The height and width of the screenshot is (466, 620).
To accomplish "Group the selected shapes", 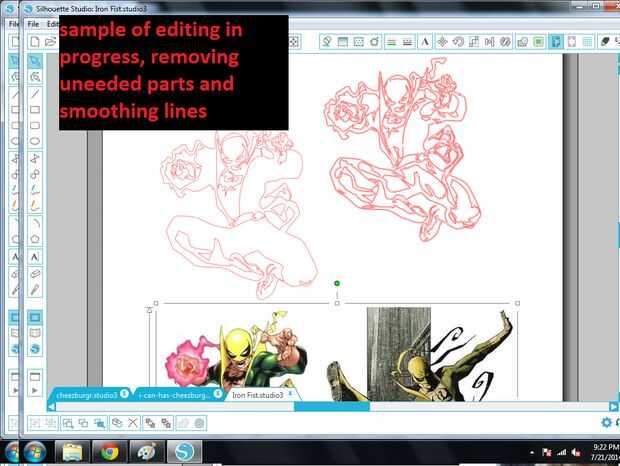I will pyautogui.click(x=35, y=423).
